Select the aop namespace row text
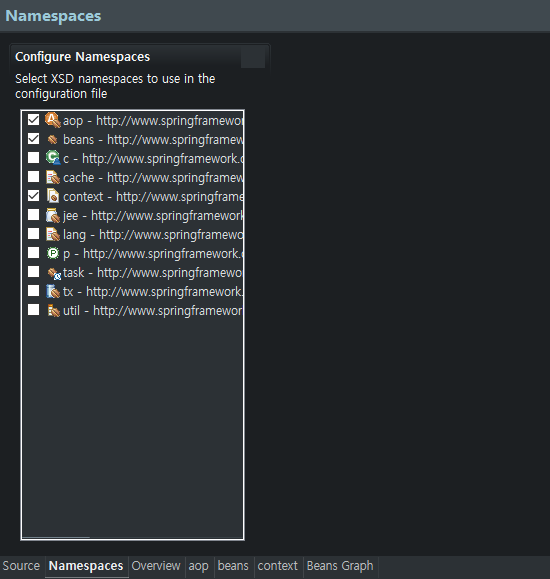Screen dimensions: 550x579 (153, 121)
